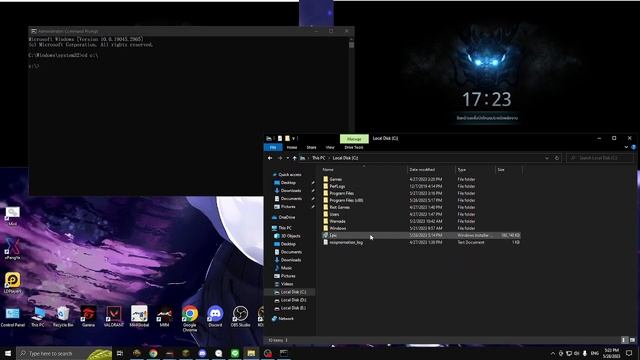Switch to Command Prompt on the taskbar
This screenshot has height=360, width=640.
pos(284,353)
